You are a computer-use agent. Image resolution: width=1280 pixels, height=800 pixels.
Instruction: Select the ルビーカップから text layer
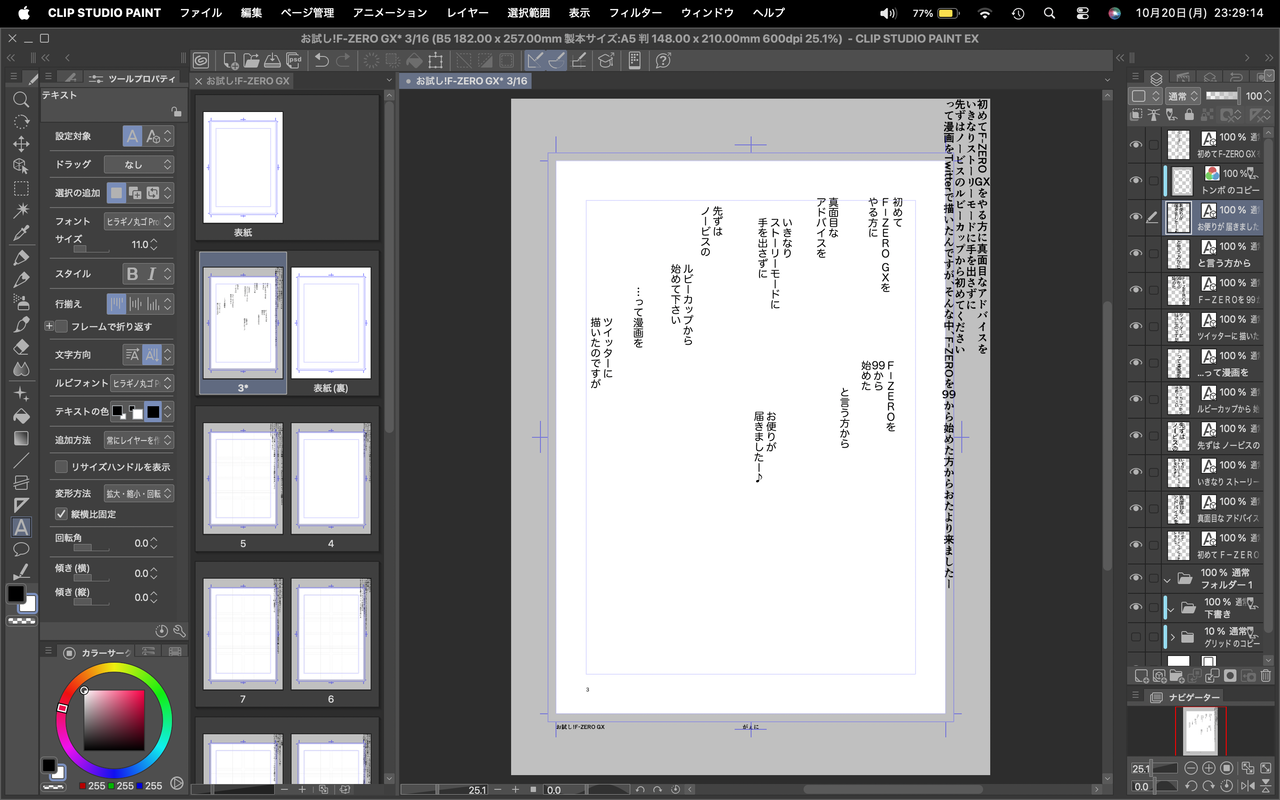click(x=1212, y=400)
